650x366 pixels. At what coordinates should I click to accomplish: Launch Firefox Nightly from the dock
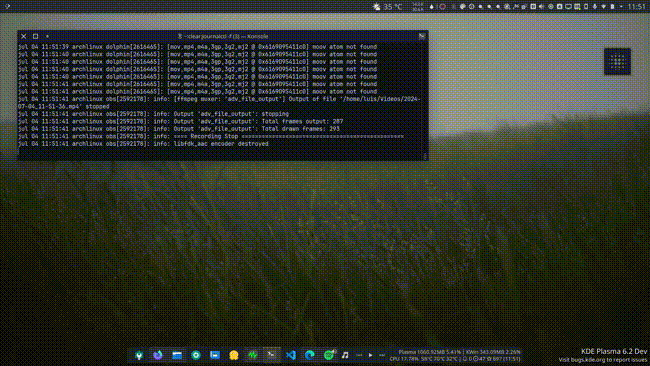point(158,355)
